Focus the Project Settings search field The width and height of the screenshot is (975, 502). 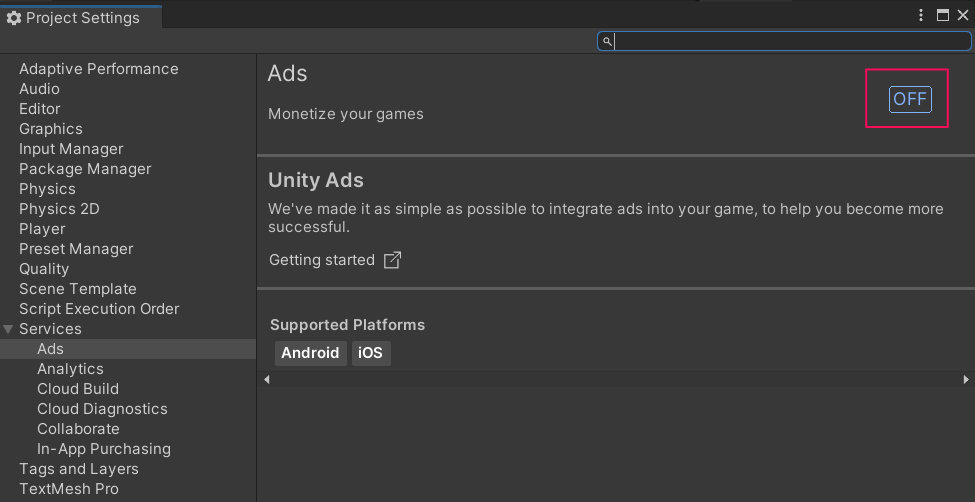(784, 42)
